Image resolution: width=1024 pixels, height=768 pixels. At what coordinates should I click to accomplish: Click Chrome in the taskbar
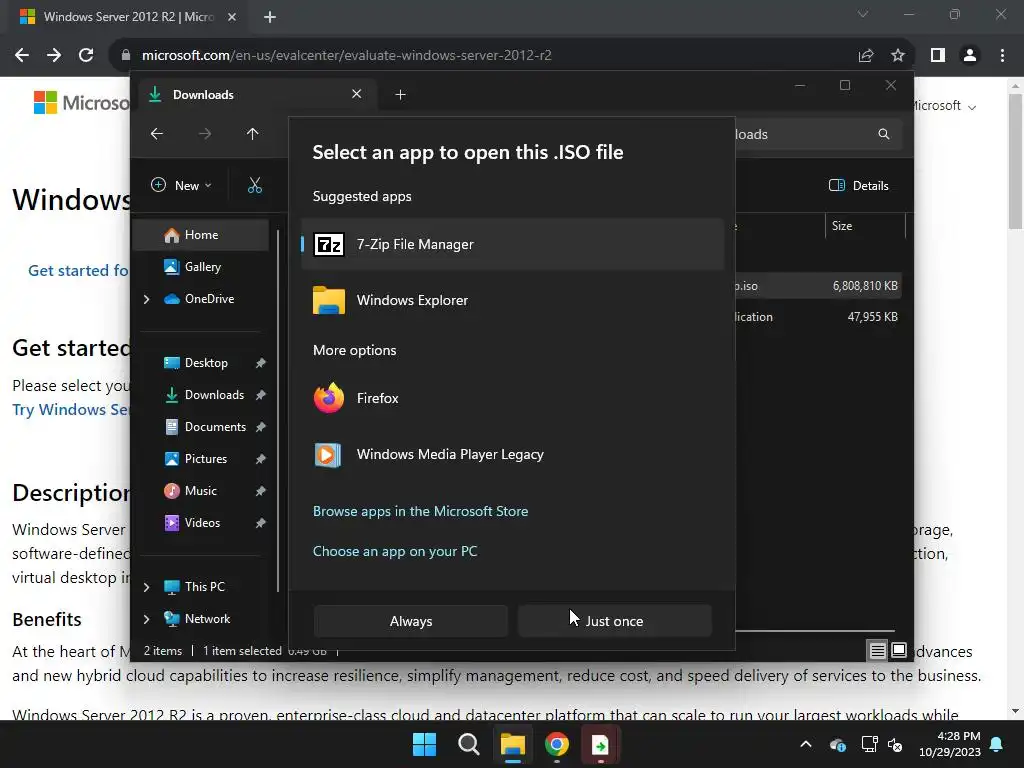point(556,744)
